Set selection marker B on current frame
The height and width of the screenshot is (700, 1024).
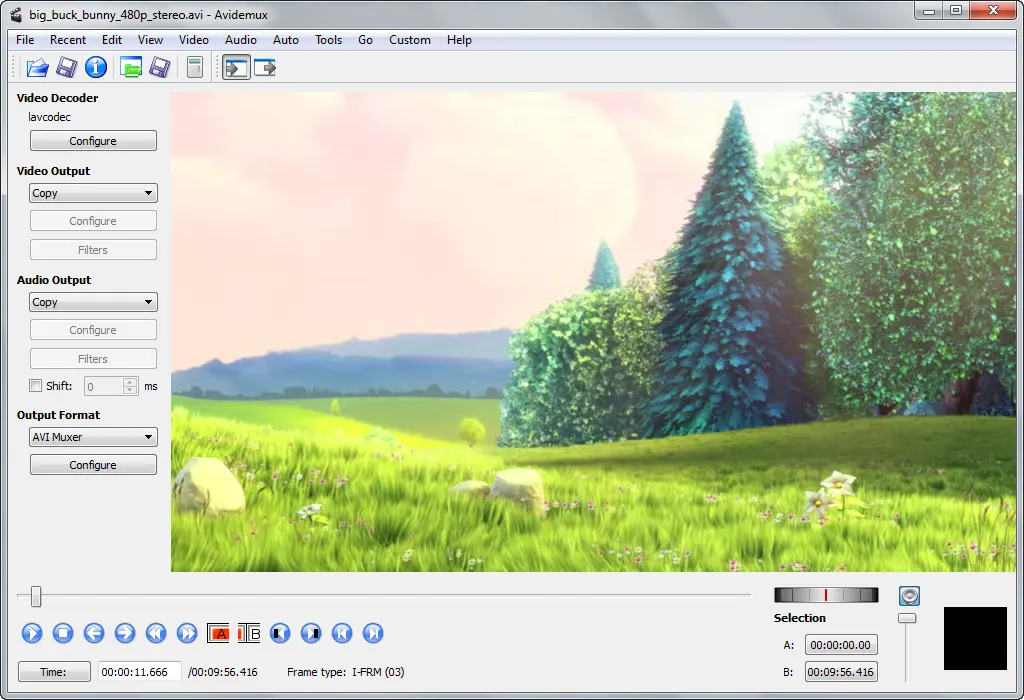(x=248, y=633)
